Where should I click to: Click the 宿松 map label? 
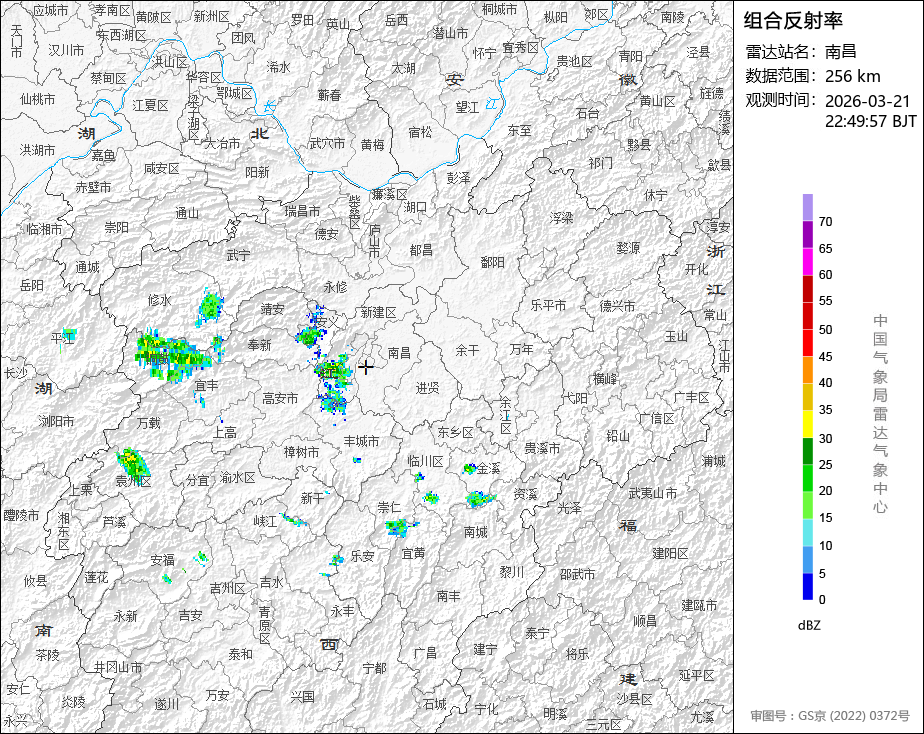point(420,132)
